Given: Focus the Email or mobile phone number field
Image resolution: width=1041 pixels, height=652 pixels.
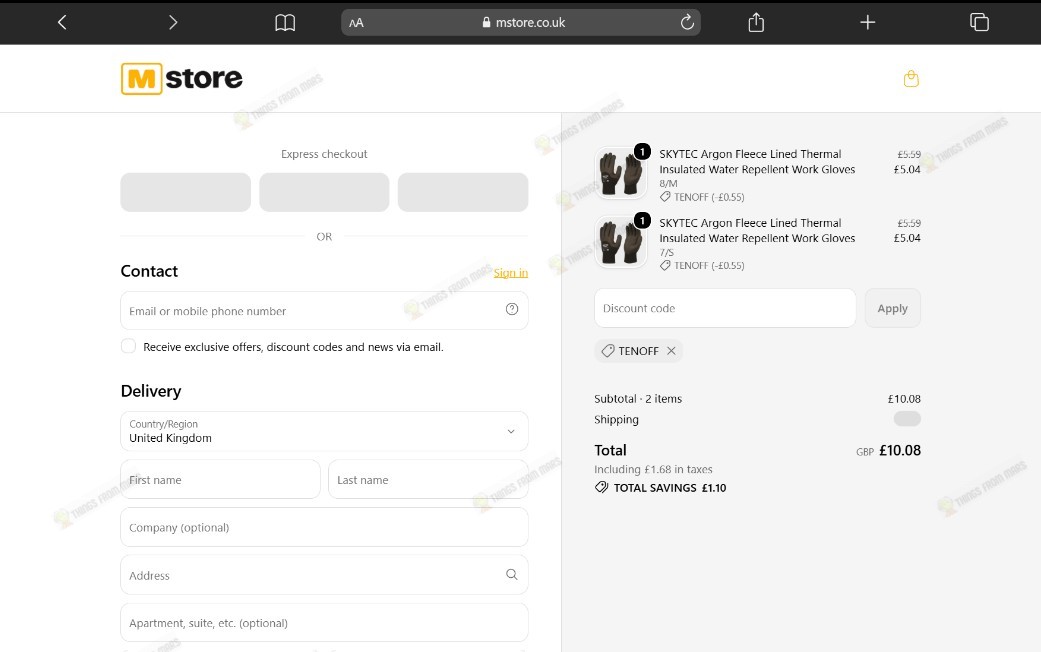Looking at the screenshot, I should [324, 310].
